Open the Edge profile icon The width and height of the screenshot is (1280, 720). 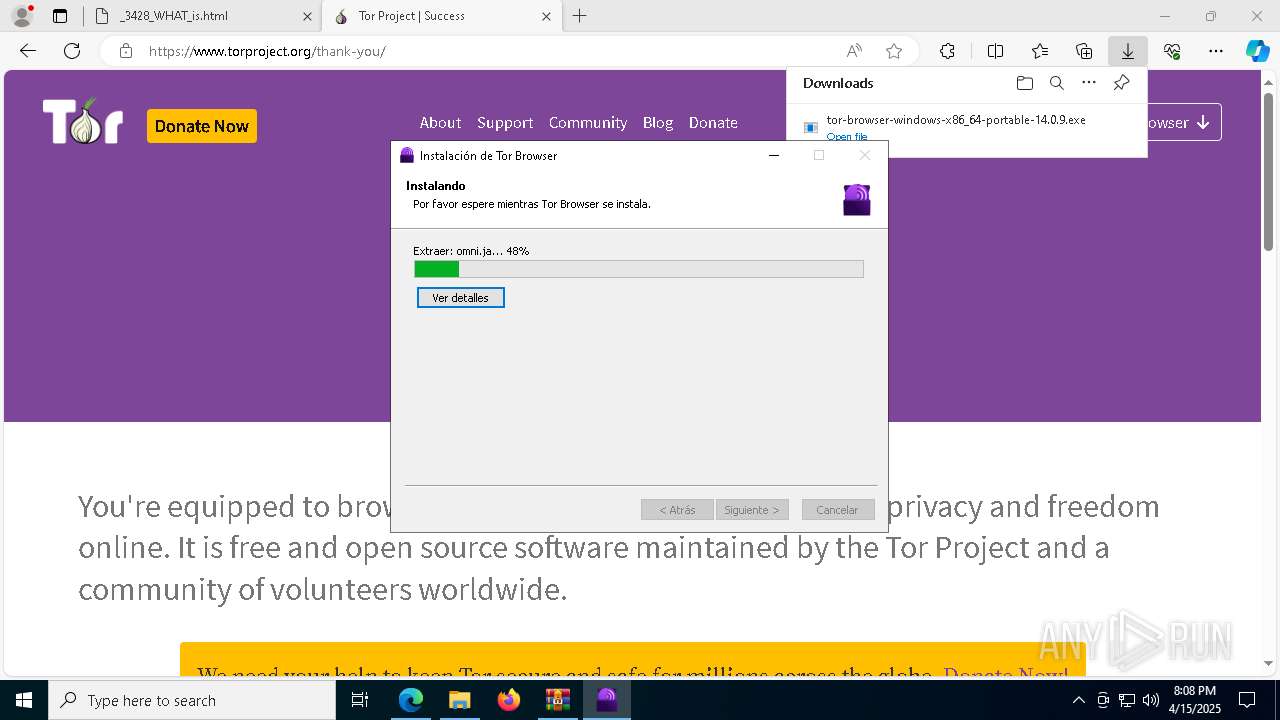click(x=21, y=16)
